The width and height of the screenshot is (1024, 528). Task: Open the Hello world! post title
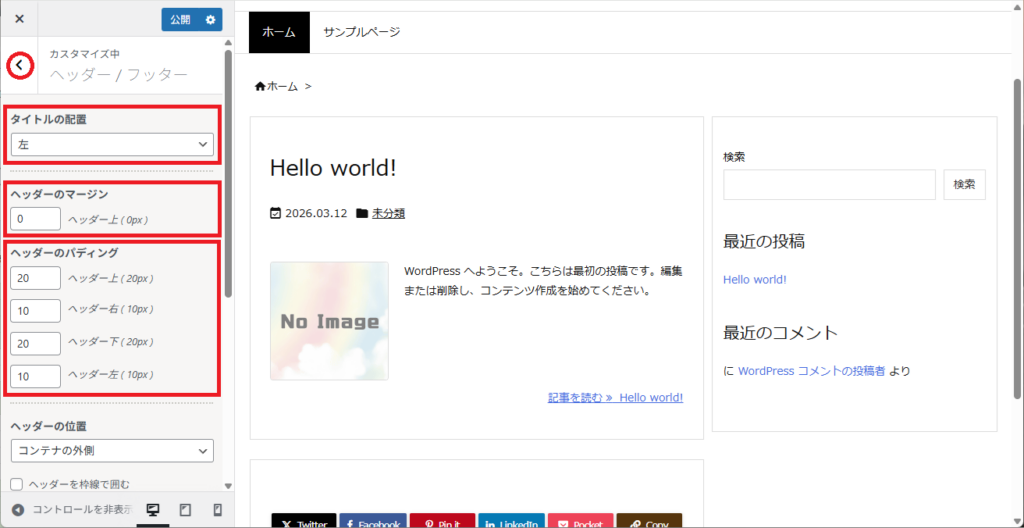[333, 168]
